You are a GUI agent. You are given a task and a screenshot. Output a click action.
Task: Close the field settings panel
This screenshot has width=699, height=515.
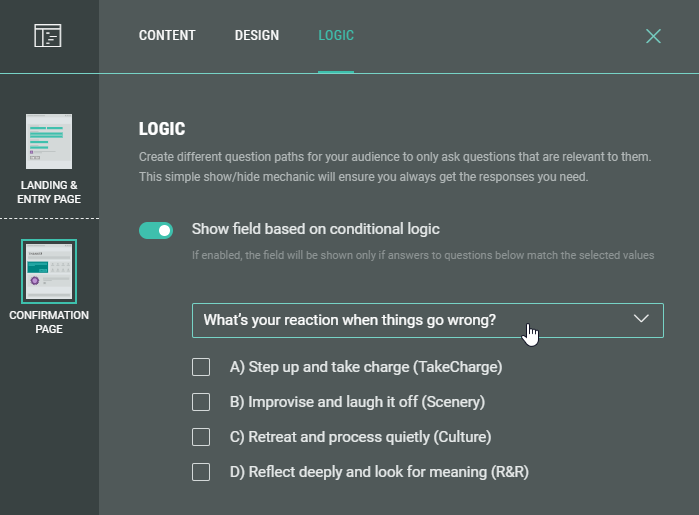click(x=653, y=36)
